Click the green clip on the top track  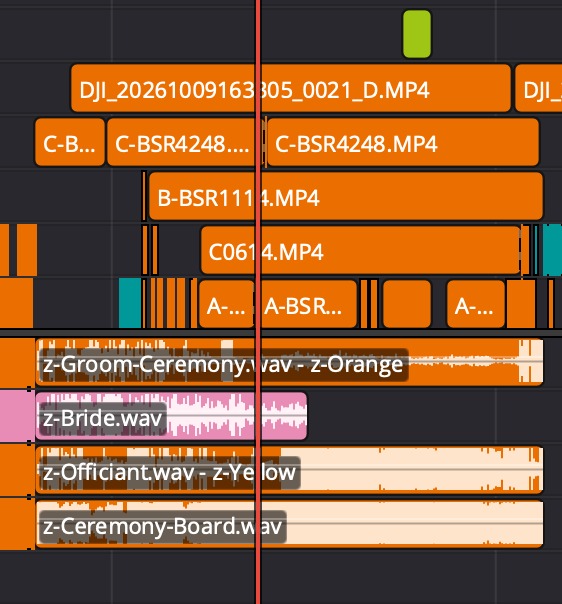(x=417, y=34)
